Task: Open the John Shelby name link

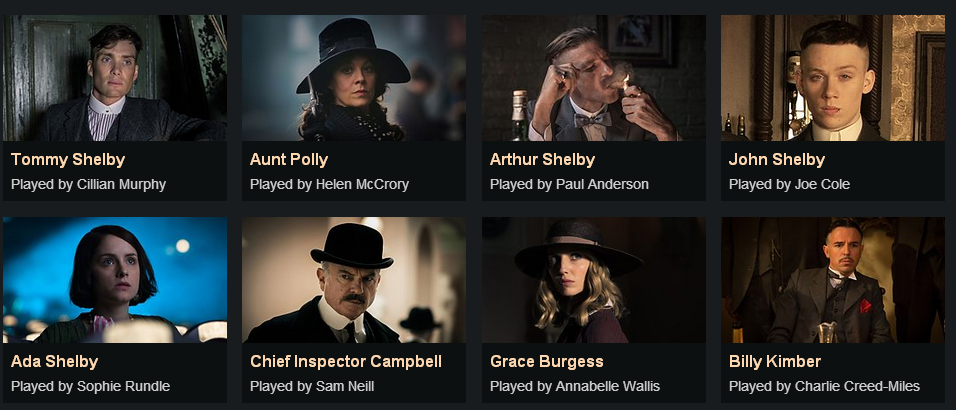Action: [777, 160]
